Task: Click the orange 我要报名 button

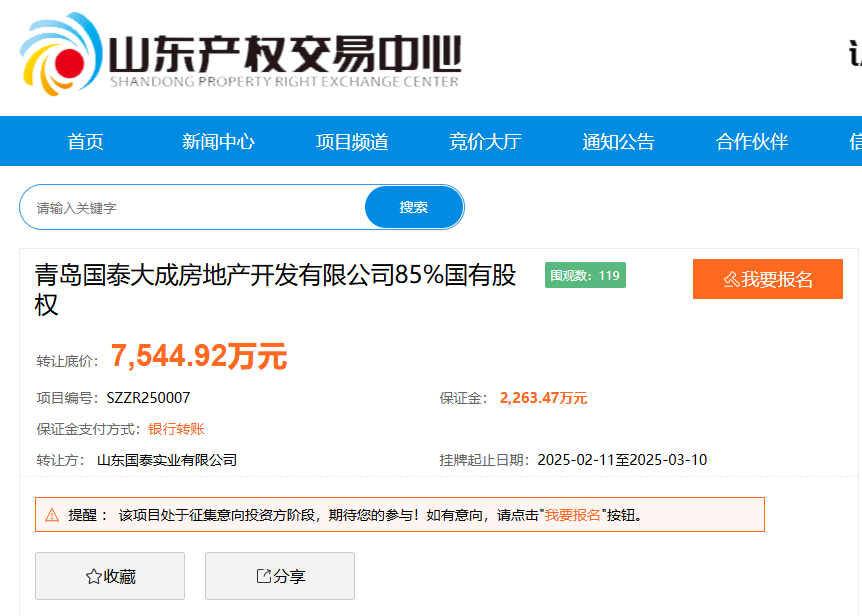Action: tap(767, 279)
